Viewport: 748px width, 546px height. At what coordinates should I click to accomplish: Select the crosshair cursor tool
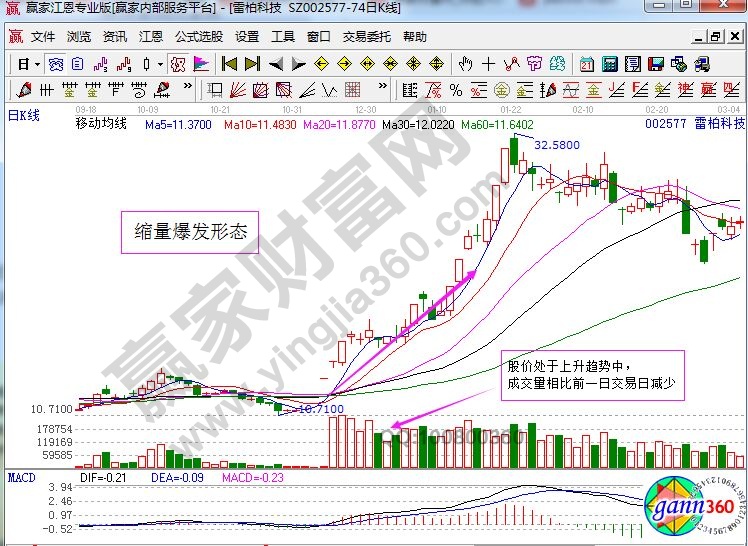coord(489,64)
